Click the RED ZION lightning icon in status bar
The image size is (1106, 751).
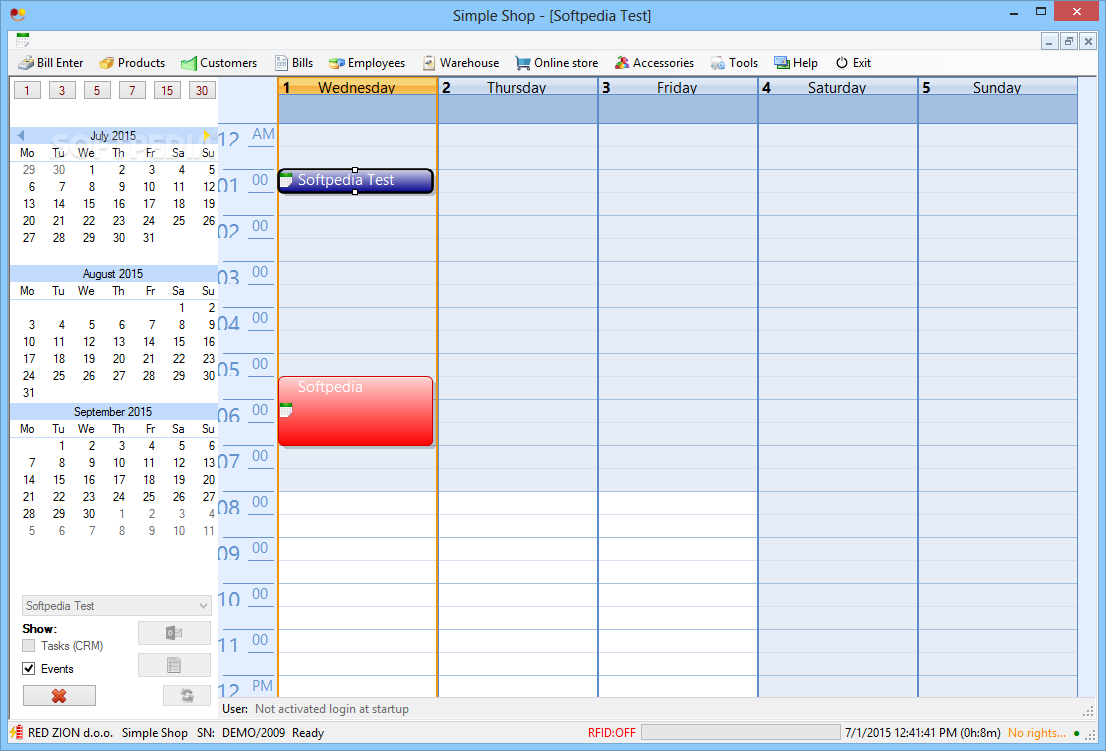(x=16, y=732)
